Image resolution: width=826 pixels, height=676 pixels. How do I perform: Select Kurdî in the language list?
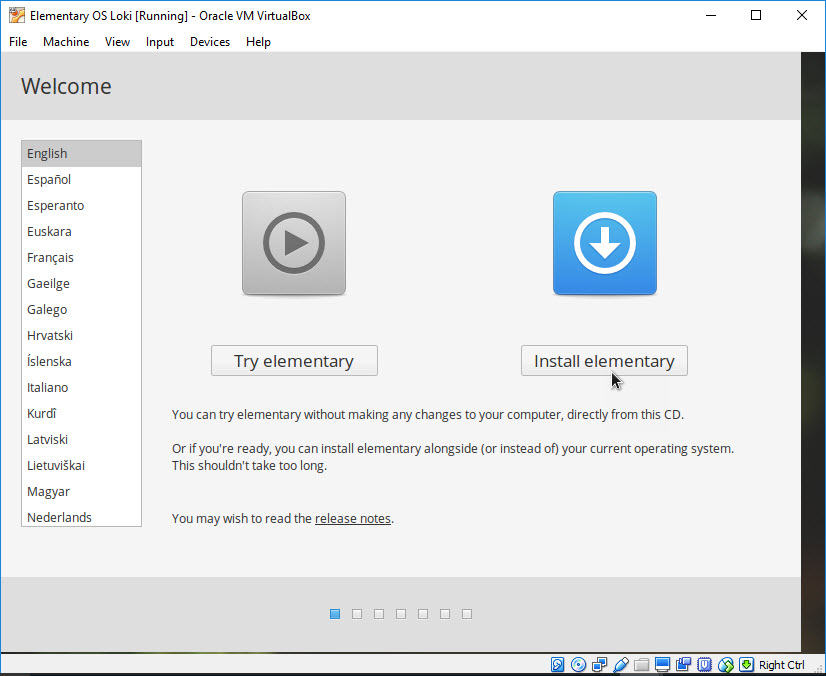[82, 413]
